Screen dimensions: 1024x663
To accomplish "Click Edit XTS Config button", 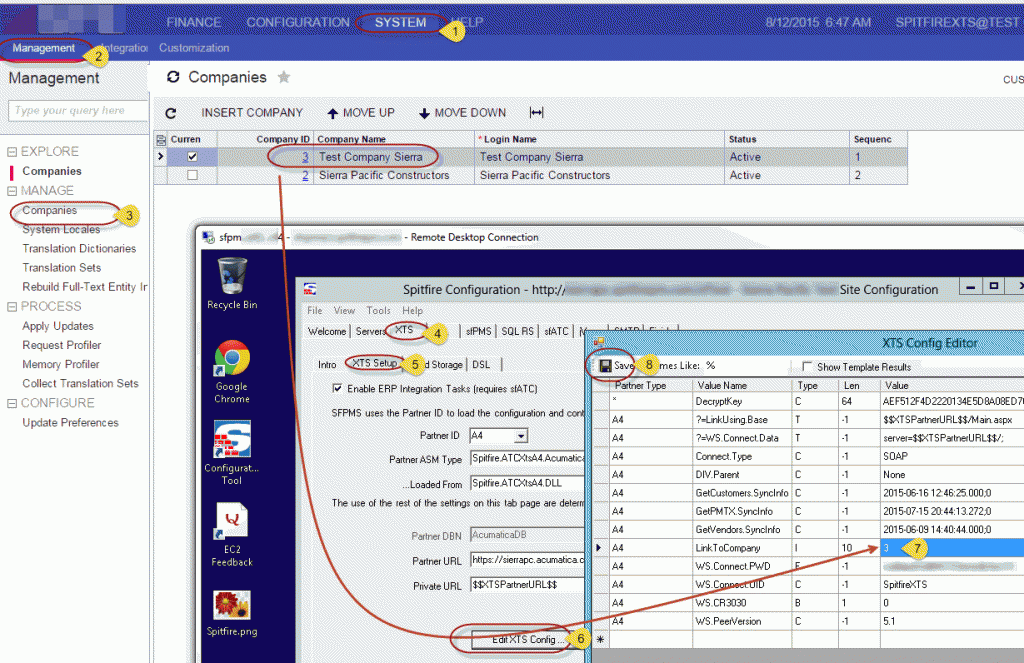I will [528, 639].
